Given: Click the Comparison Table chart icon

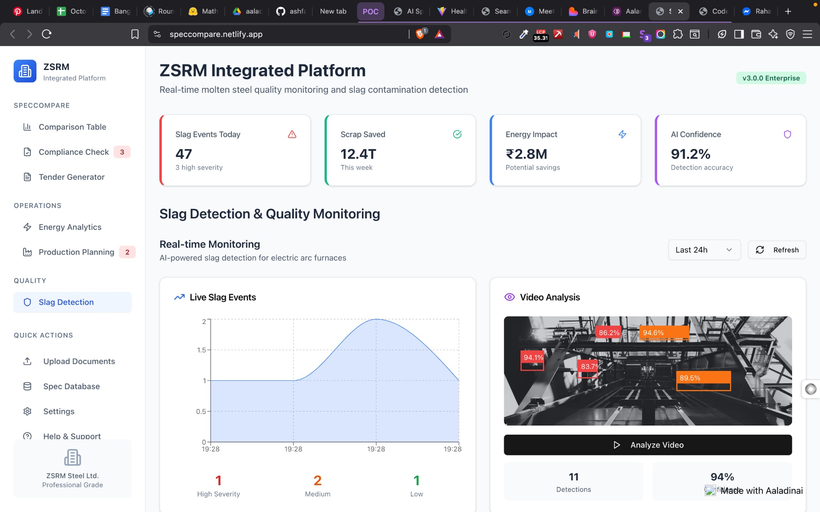Looking at the screenshot, I should [x=27, y=127].
